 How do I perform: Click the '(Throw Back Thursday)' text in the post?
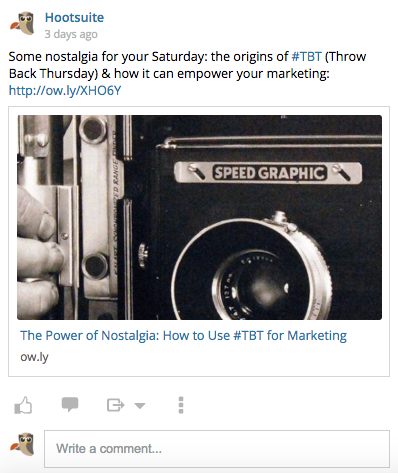187,65
